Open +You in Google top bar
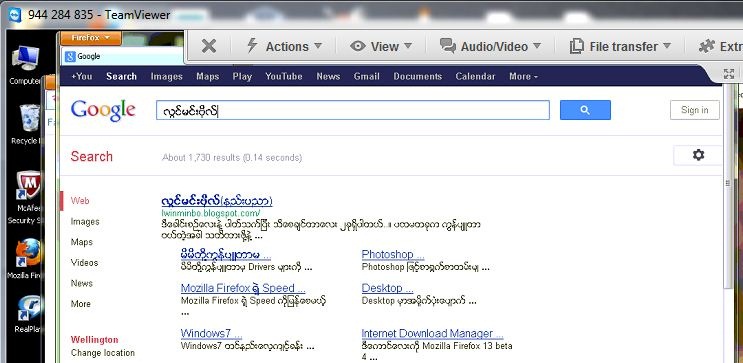Screen dimensions: 743x363 (x=82, y=76)
